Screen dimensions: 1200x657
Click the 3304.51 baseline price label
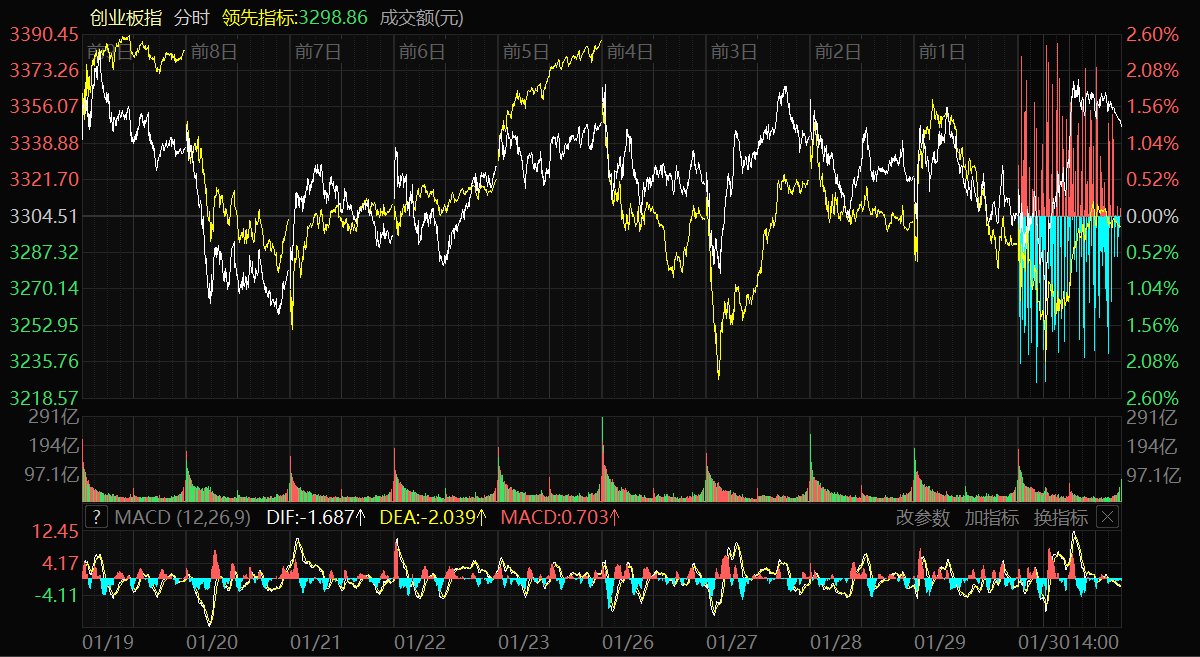click(x=44, y=215)
